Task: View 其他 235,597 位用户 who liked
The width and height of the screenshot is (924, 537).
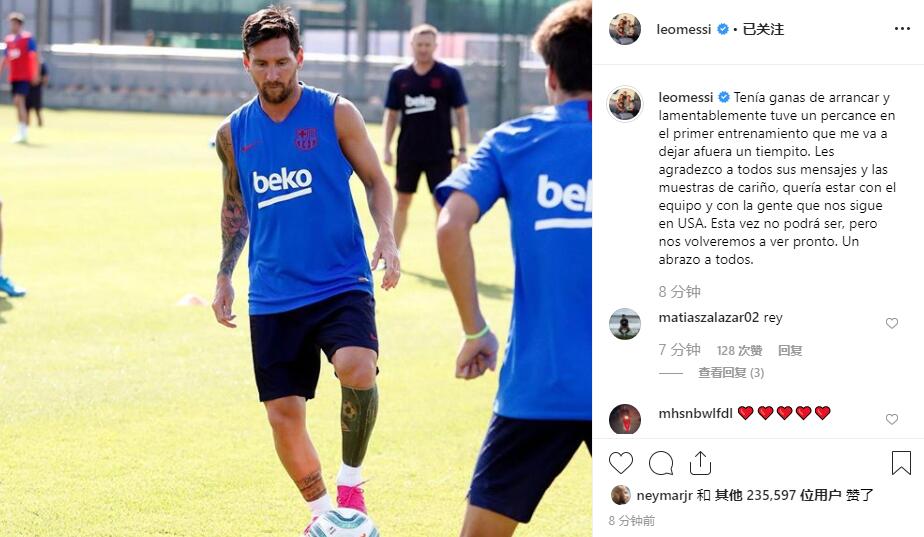Action: coord(778,495)
